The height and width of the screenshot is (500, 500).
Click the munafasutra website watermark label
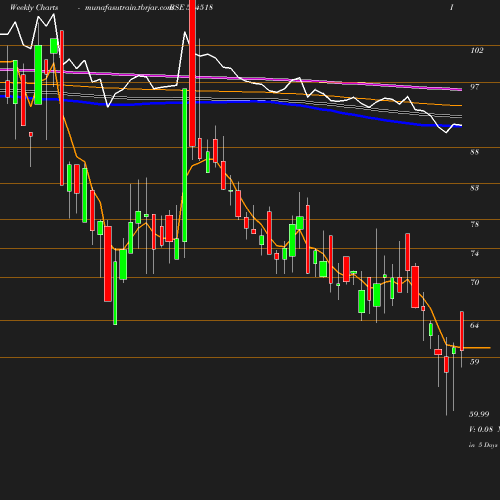(128, 7)
